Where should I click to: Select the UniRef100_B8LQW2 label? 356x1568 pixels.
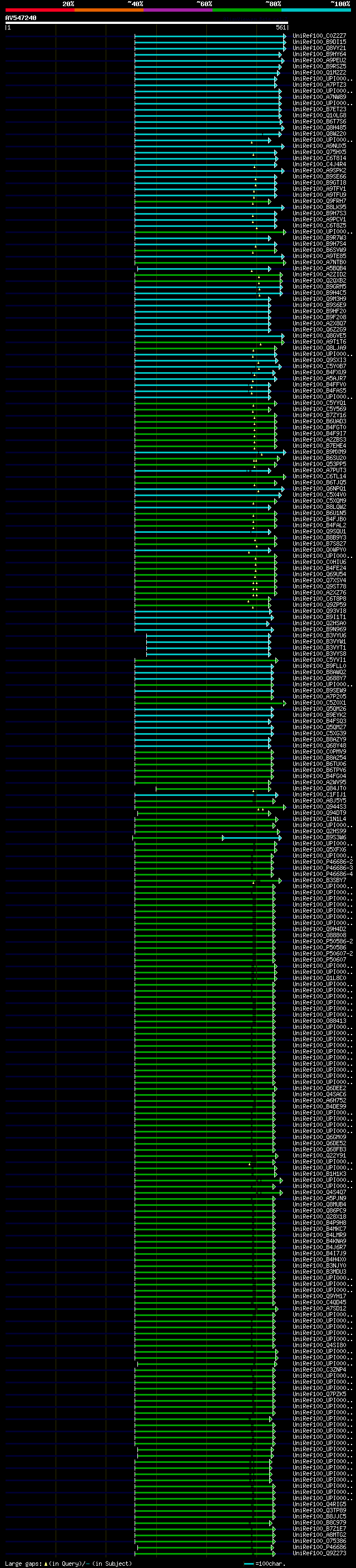pyautogui.click(x=319, y=507)
